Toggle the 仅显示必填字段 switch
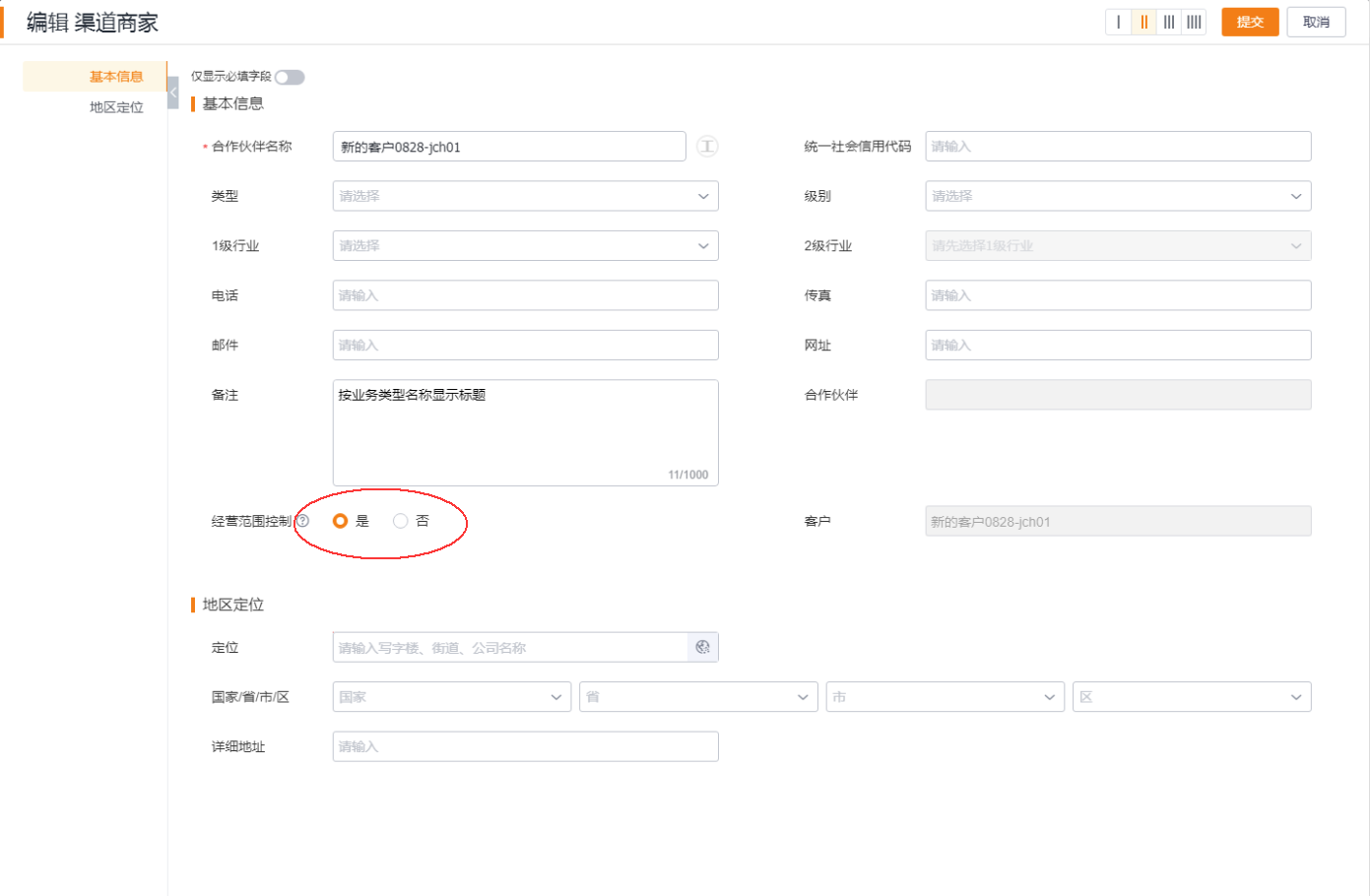This screenshot has height=896, width=1370. point(290,77)
